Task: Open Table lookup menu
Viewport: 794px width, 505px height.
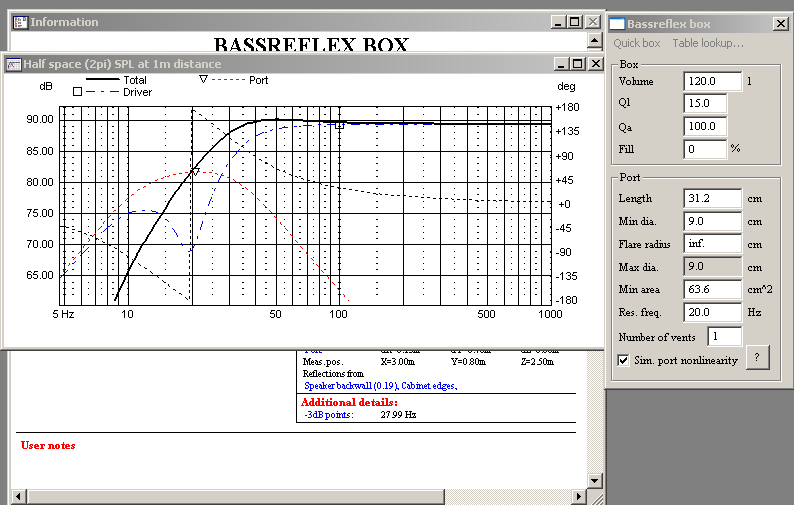Action: tap(708, 43)
